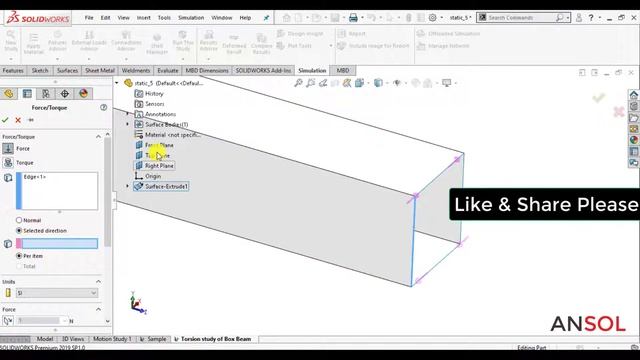Switch to the MBD ribbon tab
Screen dimensions: 640x360
point(342,71)
